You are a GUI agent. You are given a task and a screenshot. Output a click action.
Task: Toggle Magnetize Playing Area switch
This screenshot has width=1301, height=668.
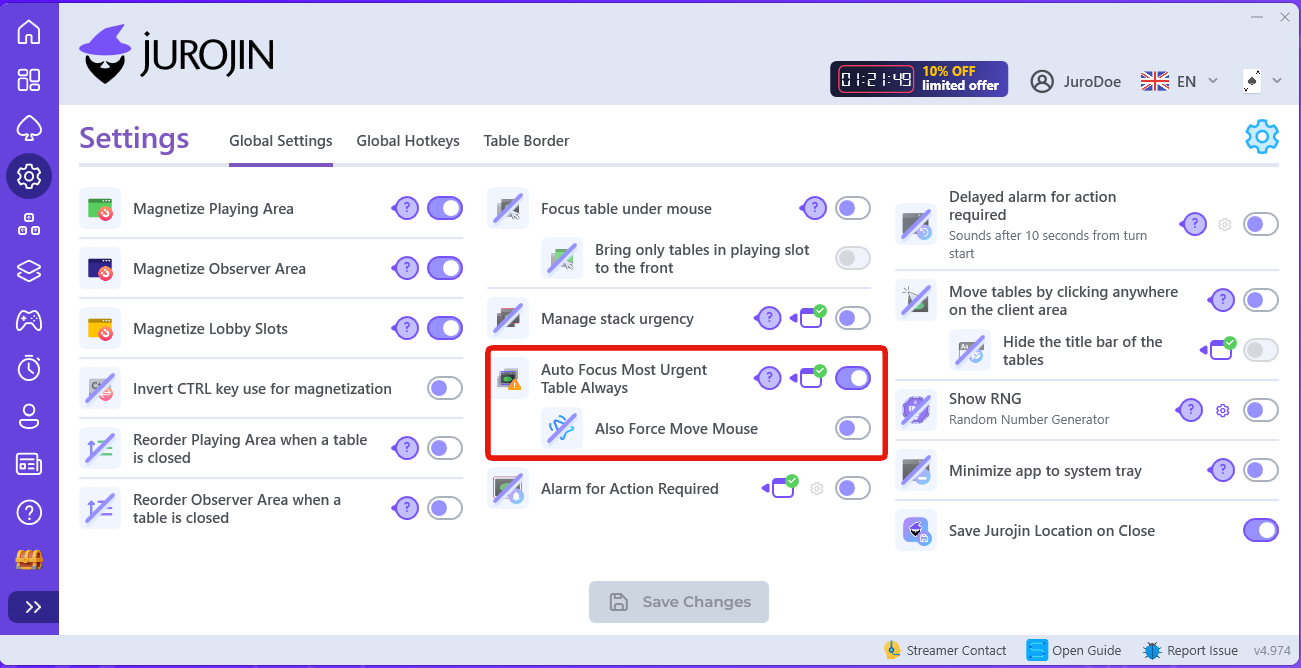[445, 208]
